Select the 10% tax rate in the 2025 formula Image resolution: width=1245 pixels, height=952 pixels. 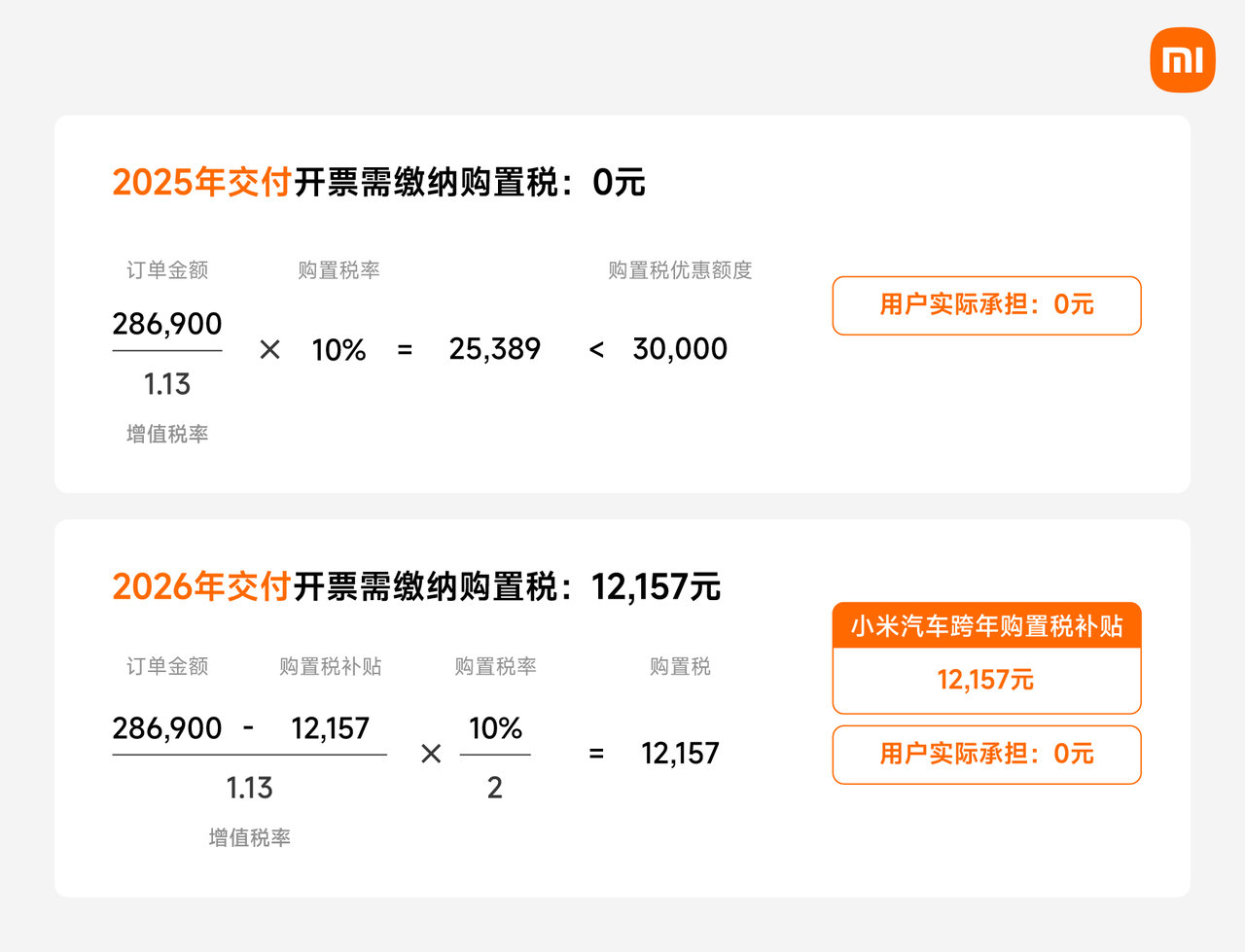[x=338, y=350]
